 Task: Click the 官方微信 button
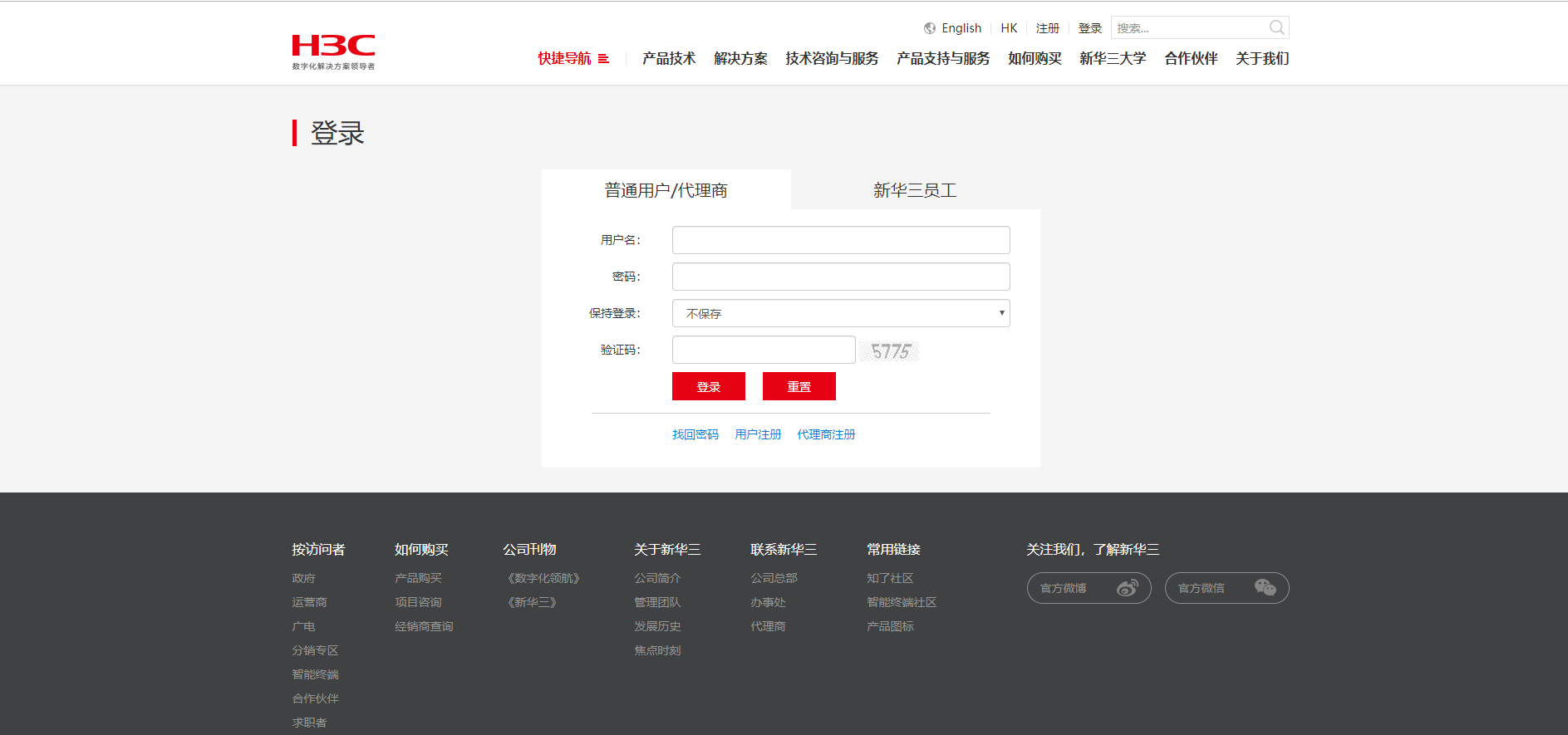[1227, 588]
